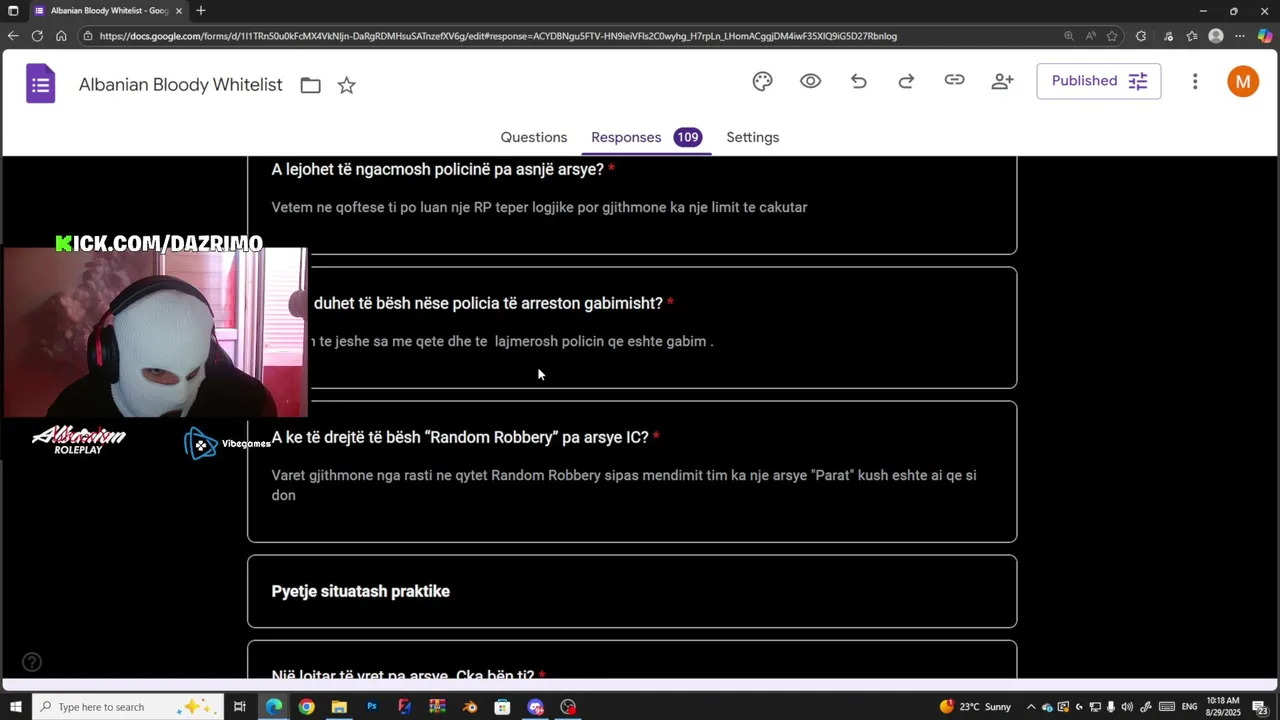Open Microsoft Store from the taskbar
This screenshot has width=1280, height=720.
(x=503, y=707)
